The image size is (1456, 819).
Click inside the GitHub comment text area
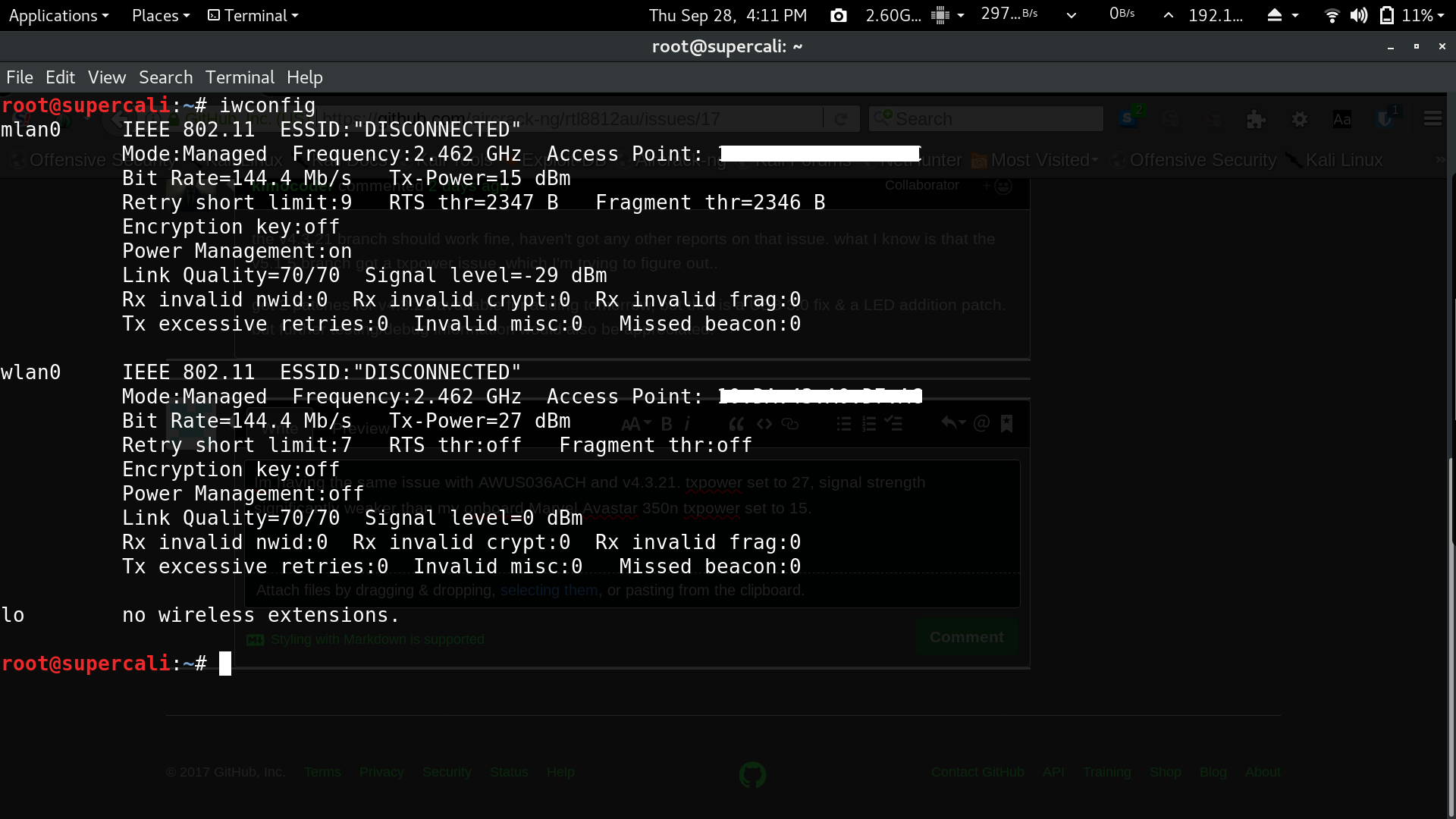coord(632,516)
